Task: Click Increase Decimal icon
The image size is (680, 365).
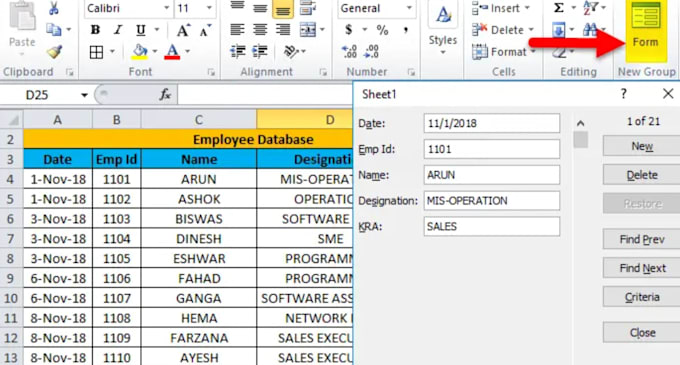Action: pyautogui.click(x=349, y=52)
